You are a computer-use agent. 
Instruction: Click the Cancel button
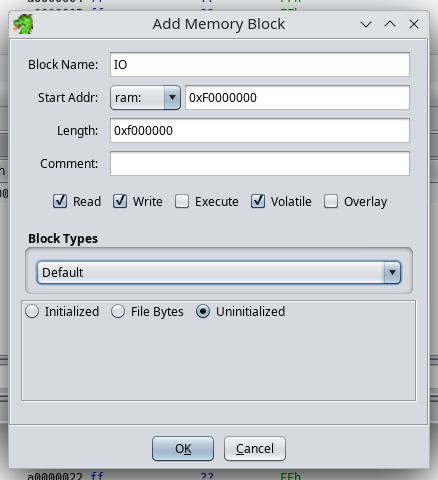[x=255, y=449]
